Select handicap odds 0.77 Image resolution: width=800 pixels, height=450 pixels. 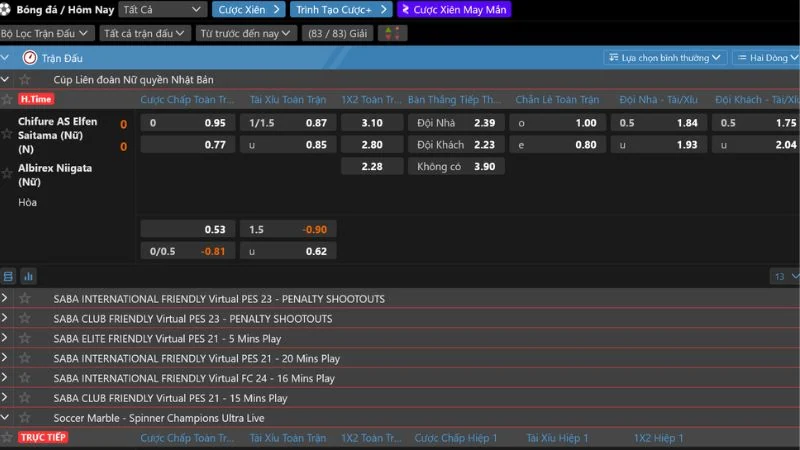[188, 145]
